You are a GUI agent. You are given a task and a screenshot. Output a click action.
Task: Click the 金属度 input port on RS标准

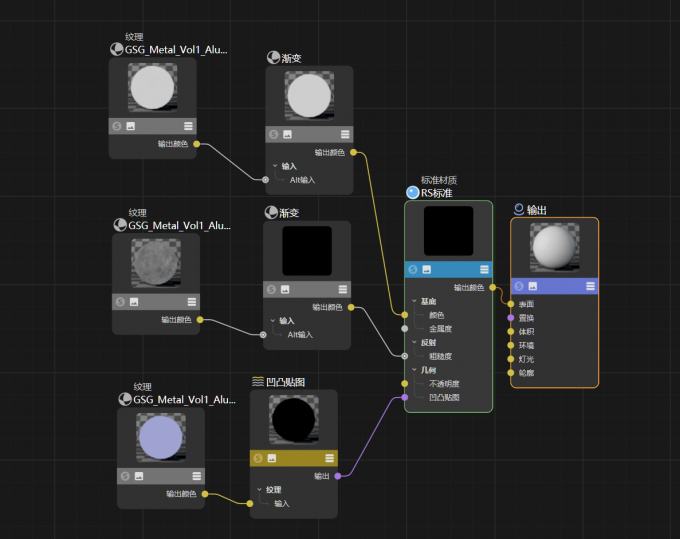[405, 329]
